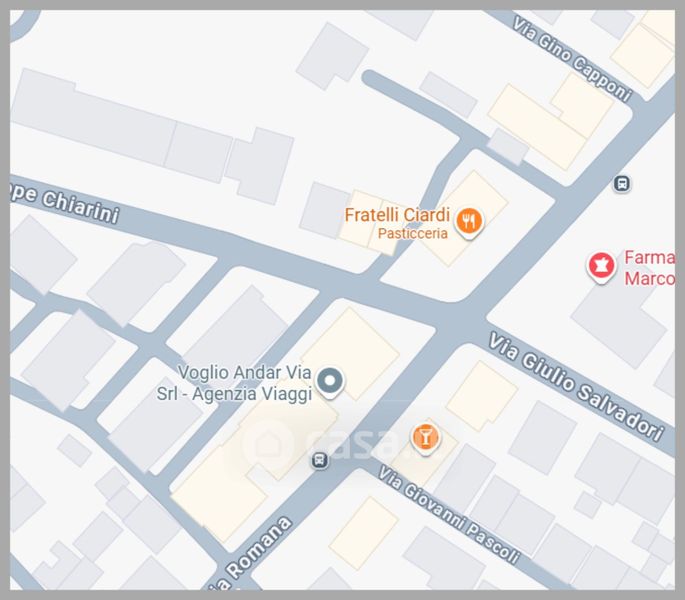
Task: Click the Pasticceria subtitle text
Action: (413, 233)
